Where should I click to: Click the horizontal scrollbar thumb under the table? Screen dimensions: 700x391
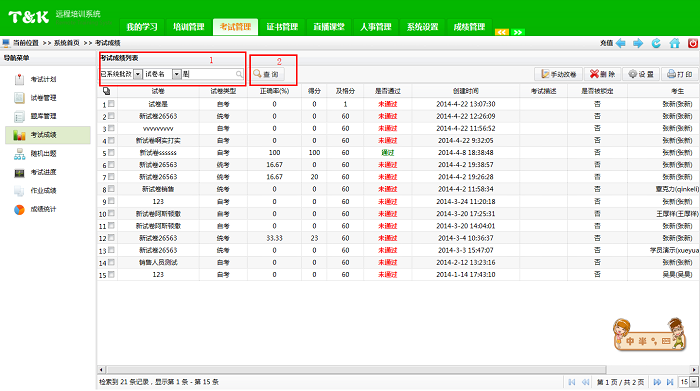point(356,370)
